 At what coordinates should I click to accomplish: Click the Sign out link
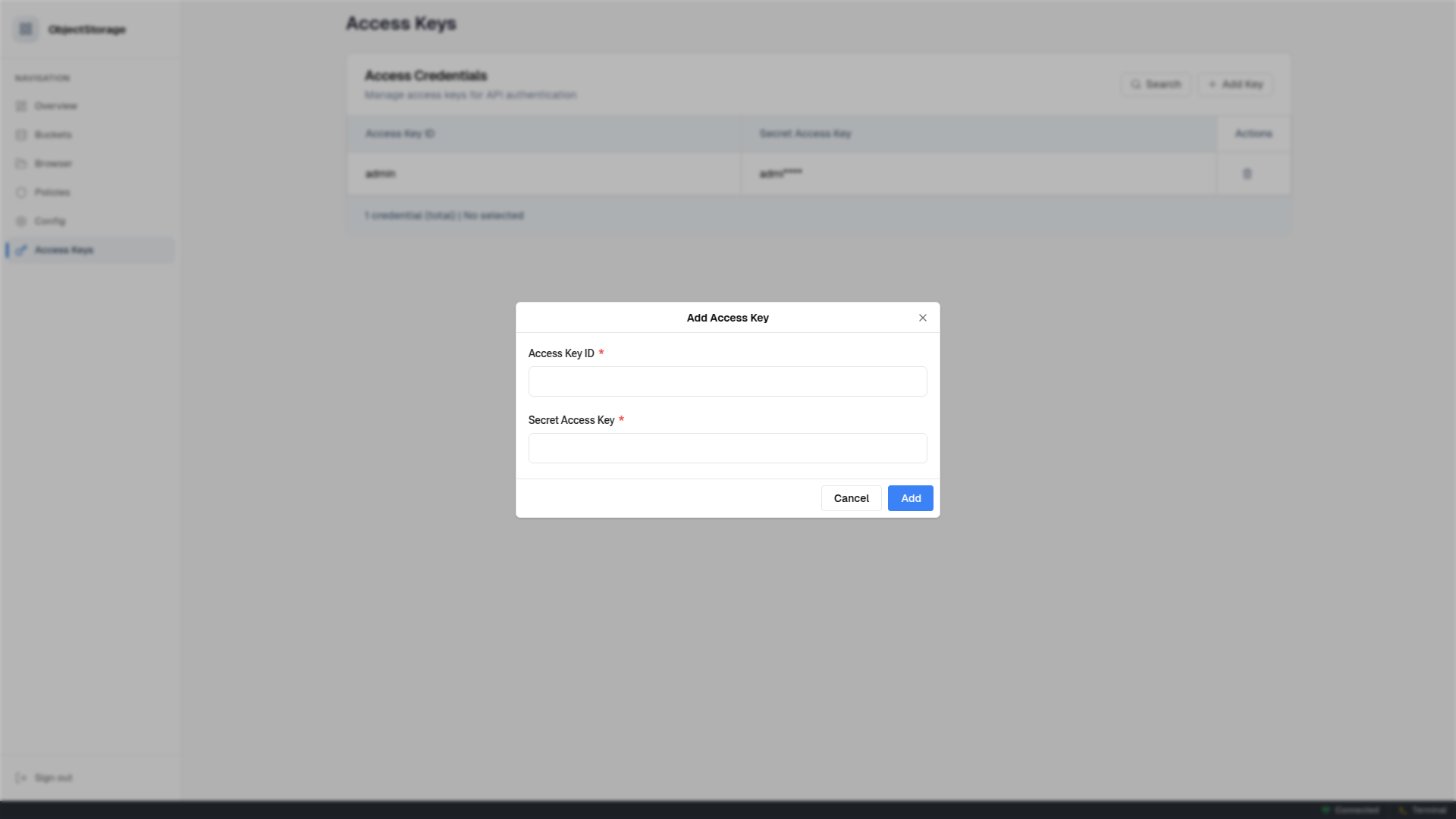pos(52,777)
